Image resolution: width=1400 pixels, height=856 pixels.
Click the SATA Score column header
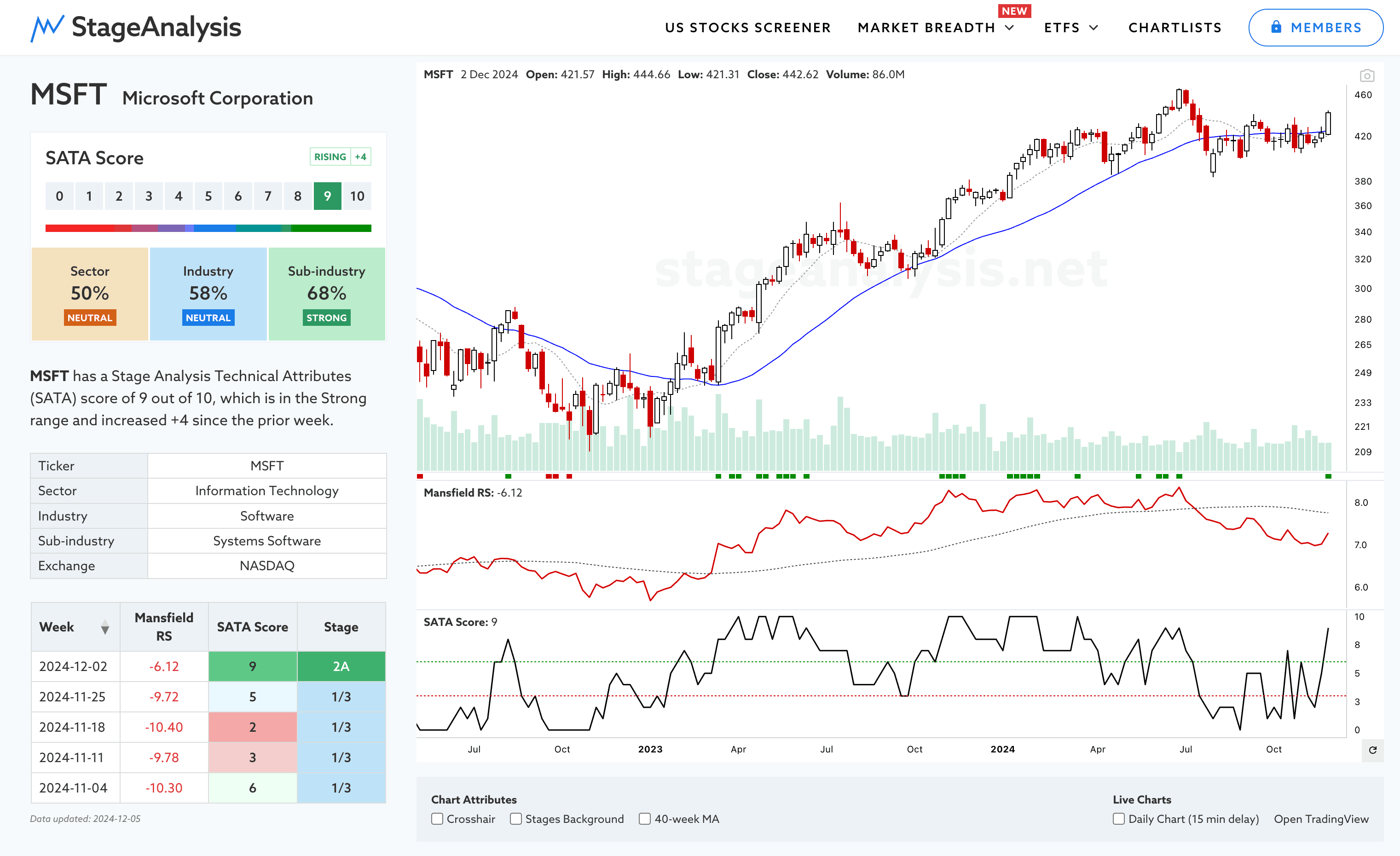click(252, 627)
